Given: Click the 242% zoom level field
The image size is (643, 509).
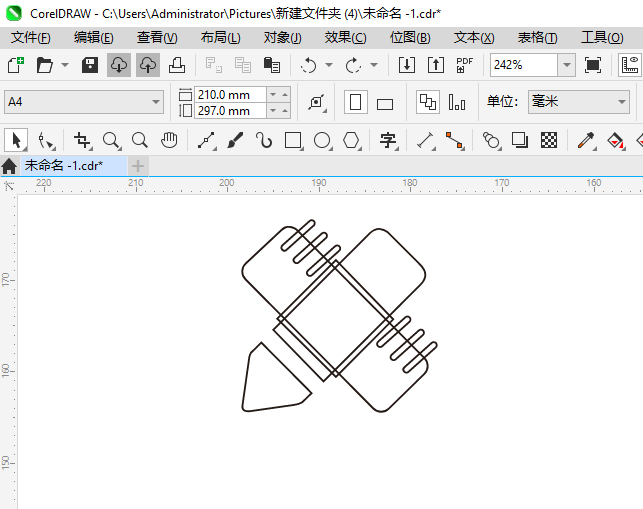Looking at the screenshot, I should click(524, 65).
